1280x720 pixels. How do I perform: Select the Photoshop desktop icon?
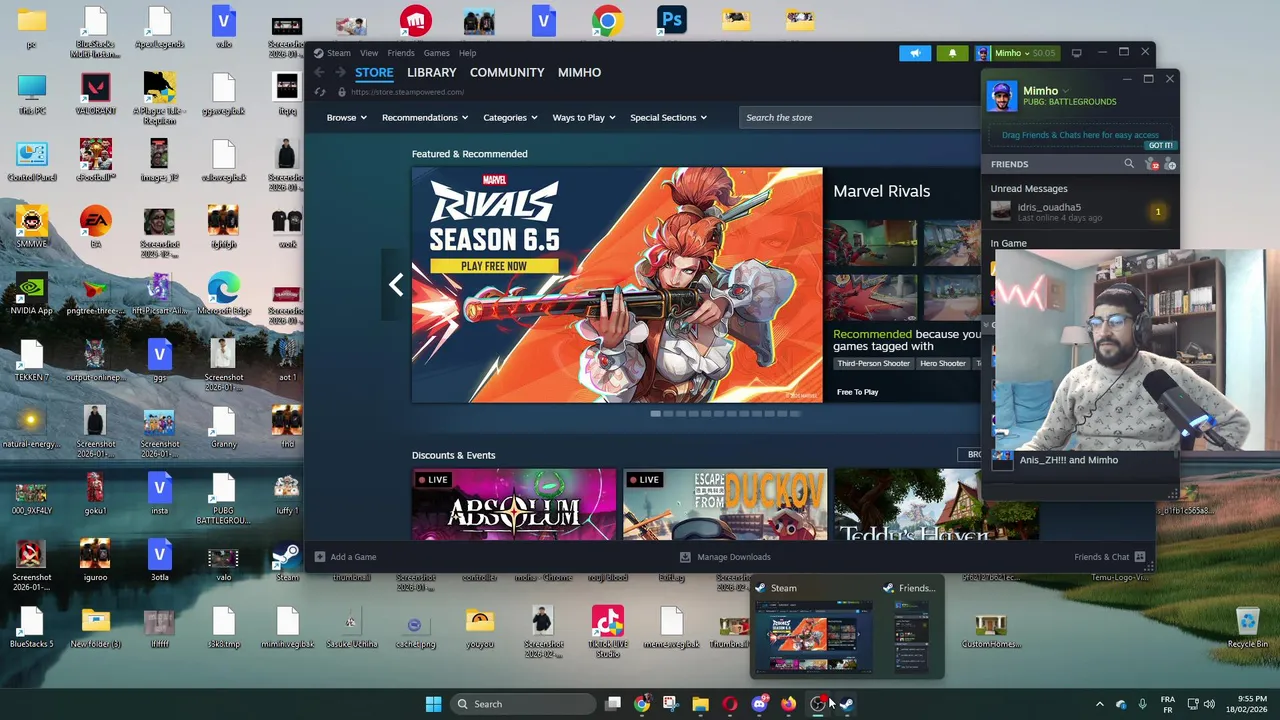coord(672,20)
